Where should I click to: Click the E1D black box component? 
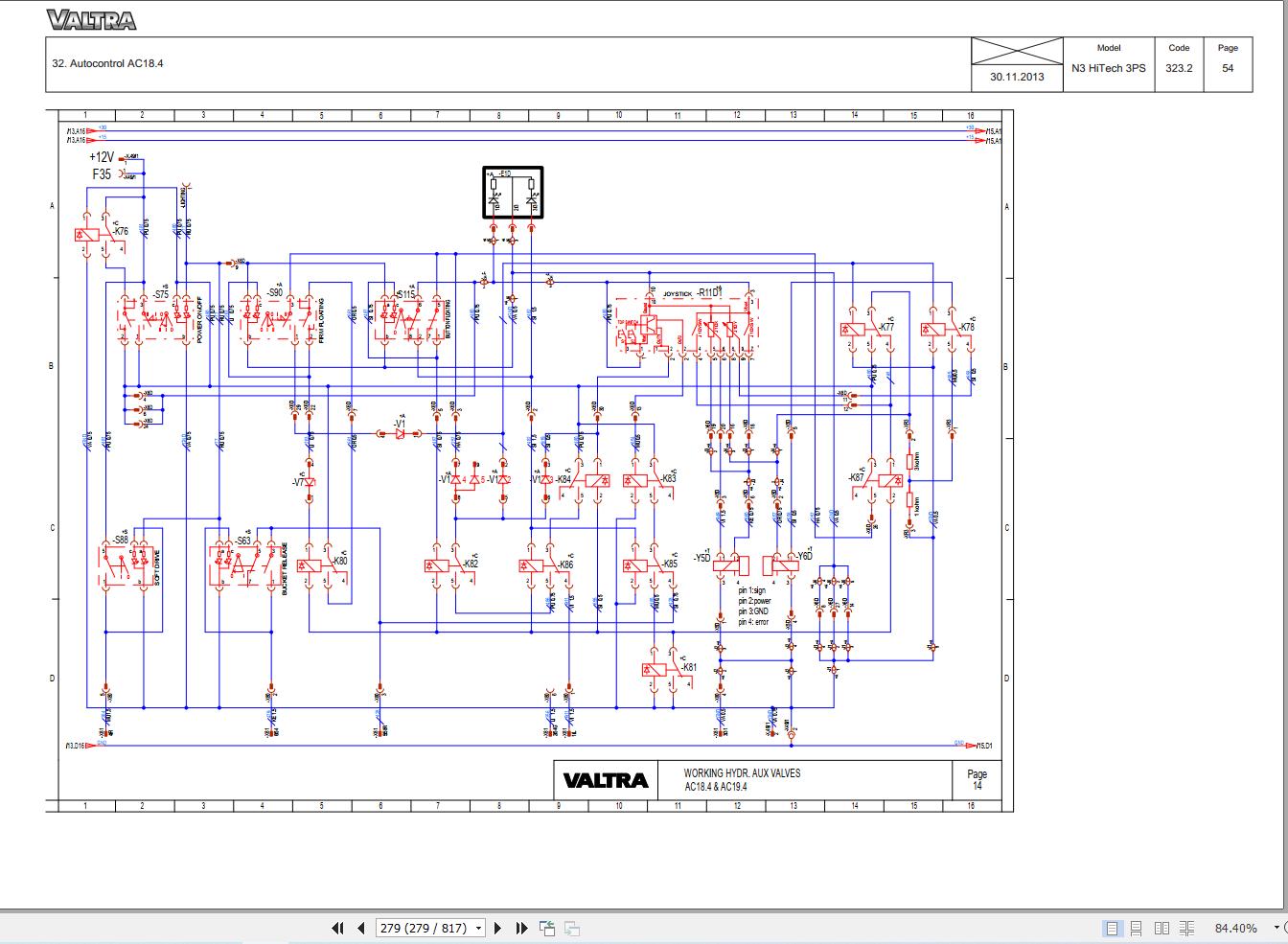(x=512, y=193)
